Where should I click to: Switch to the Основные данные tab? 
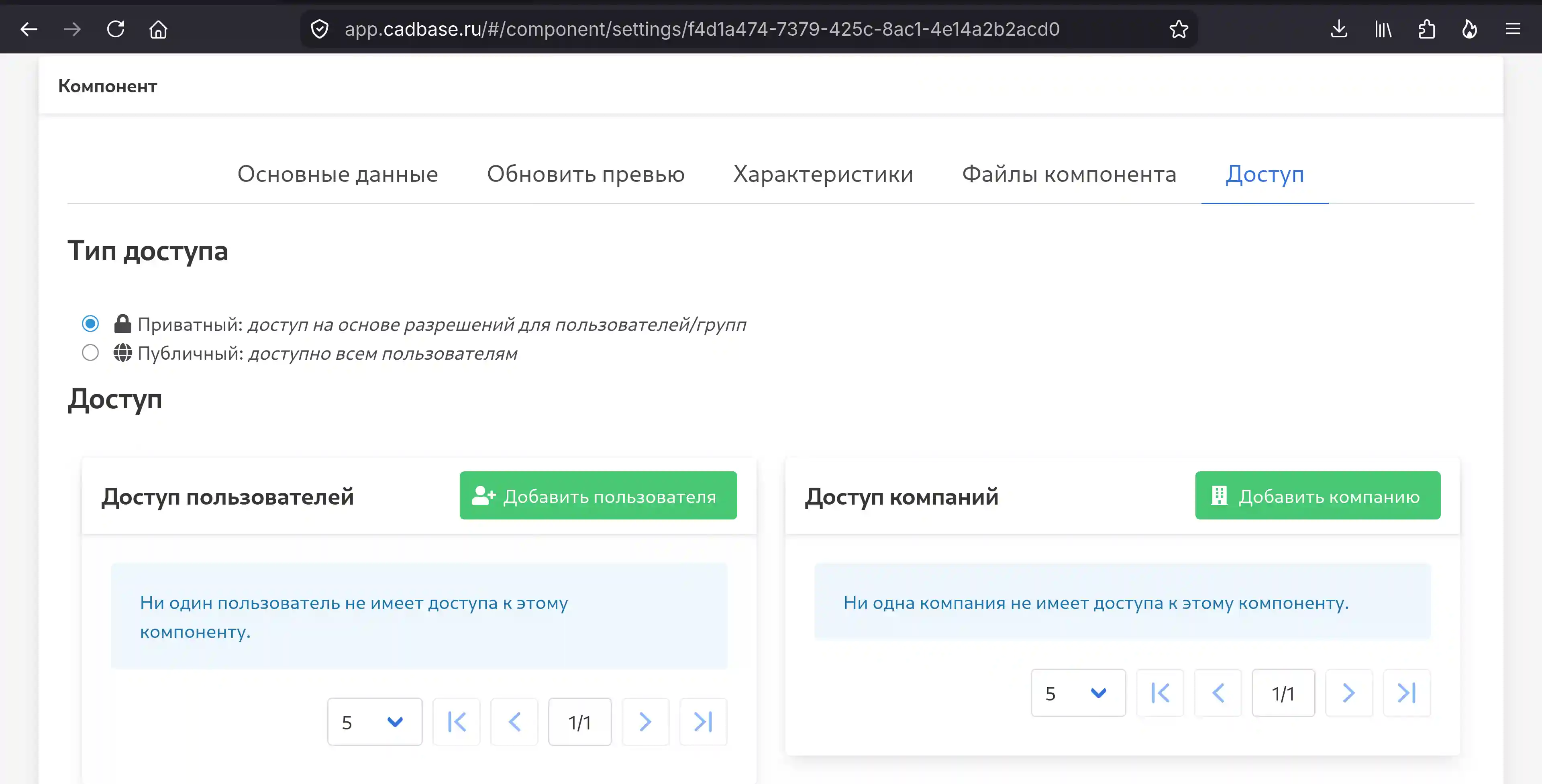click(338, 174)
